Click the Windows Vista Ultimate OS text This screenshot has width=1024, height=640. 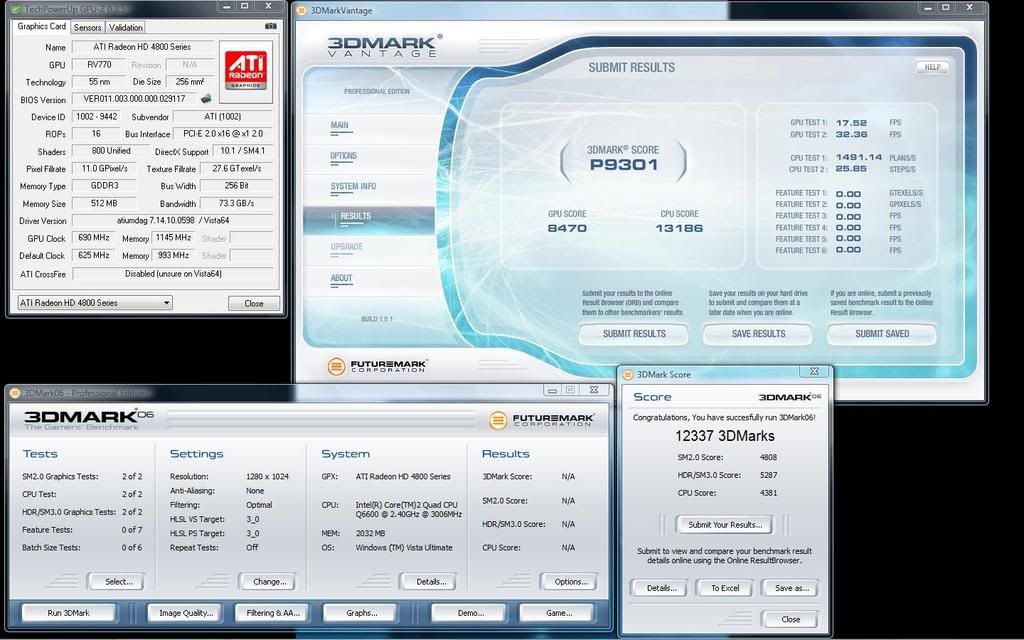tap(404, 547)
